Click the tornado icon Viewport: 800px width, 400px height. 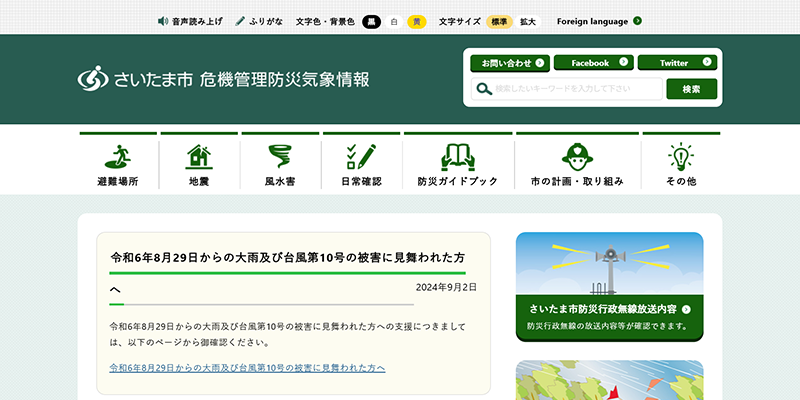pos(280,157)
